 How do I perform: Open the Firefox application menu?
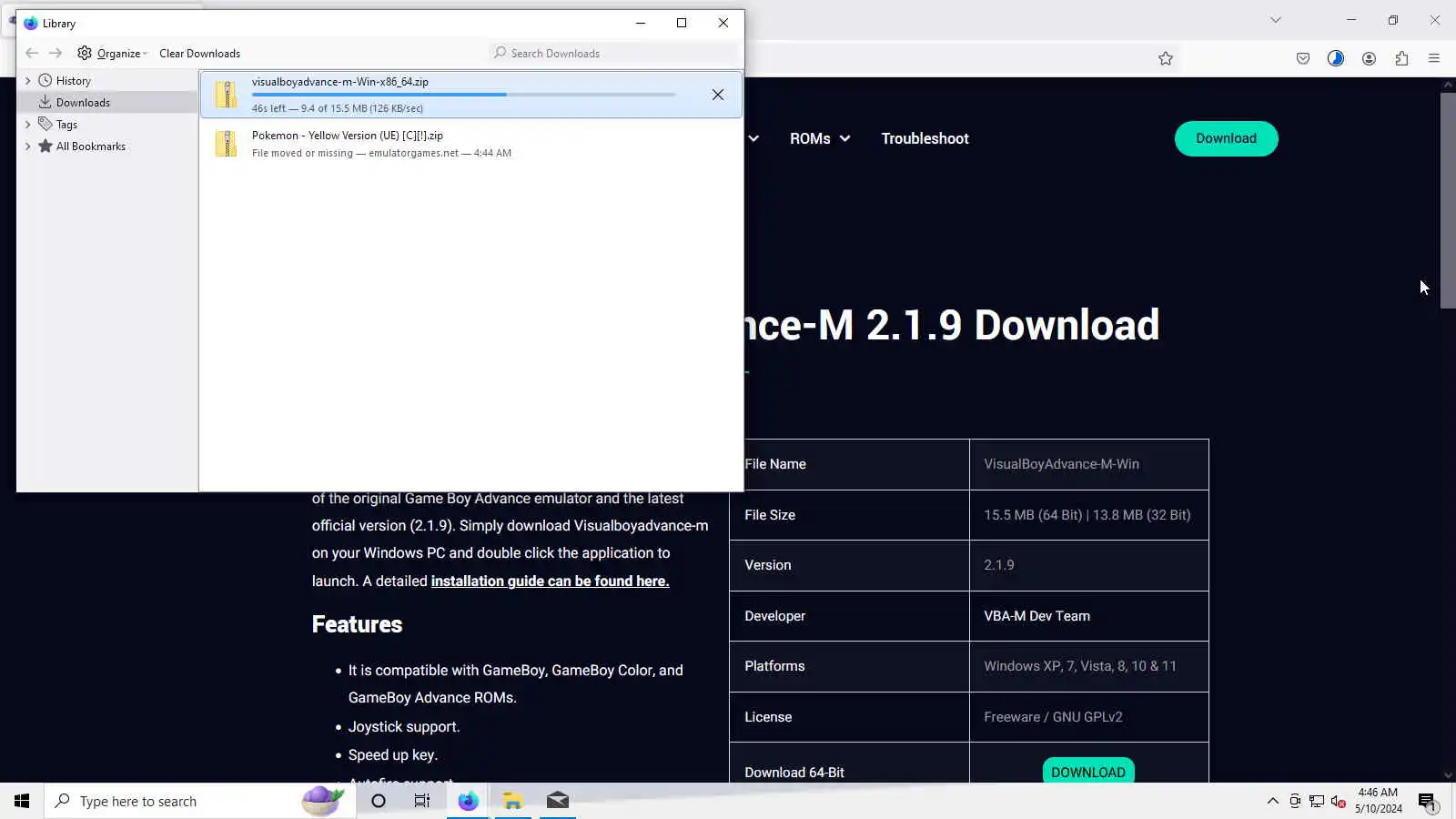point(1434,58)
